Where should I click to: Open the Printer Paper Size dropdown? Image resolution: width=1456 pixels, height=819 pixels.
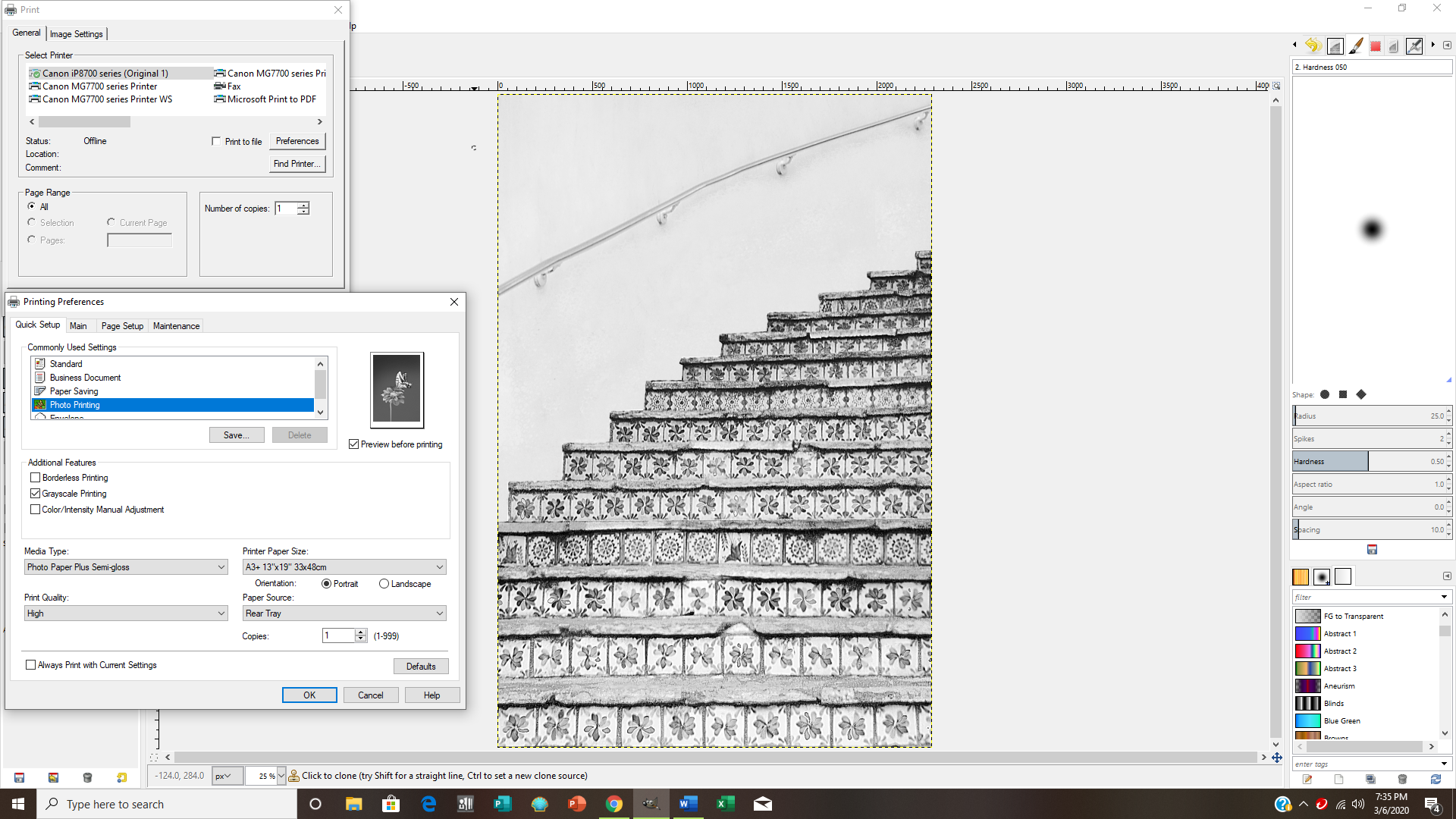(344, 566)
